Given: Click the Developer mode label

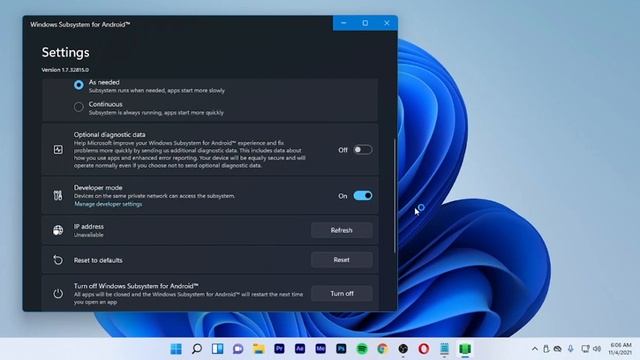Looking at the screenshot, I should click(x=98, y=188).
